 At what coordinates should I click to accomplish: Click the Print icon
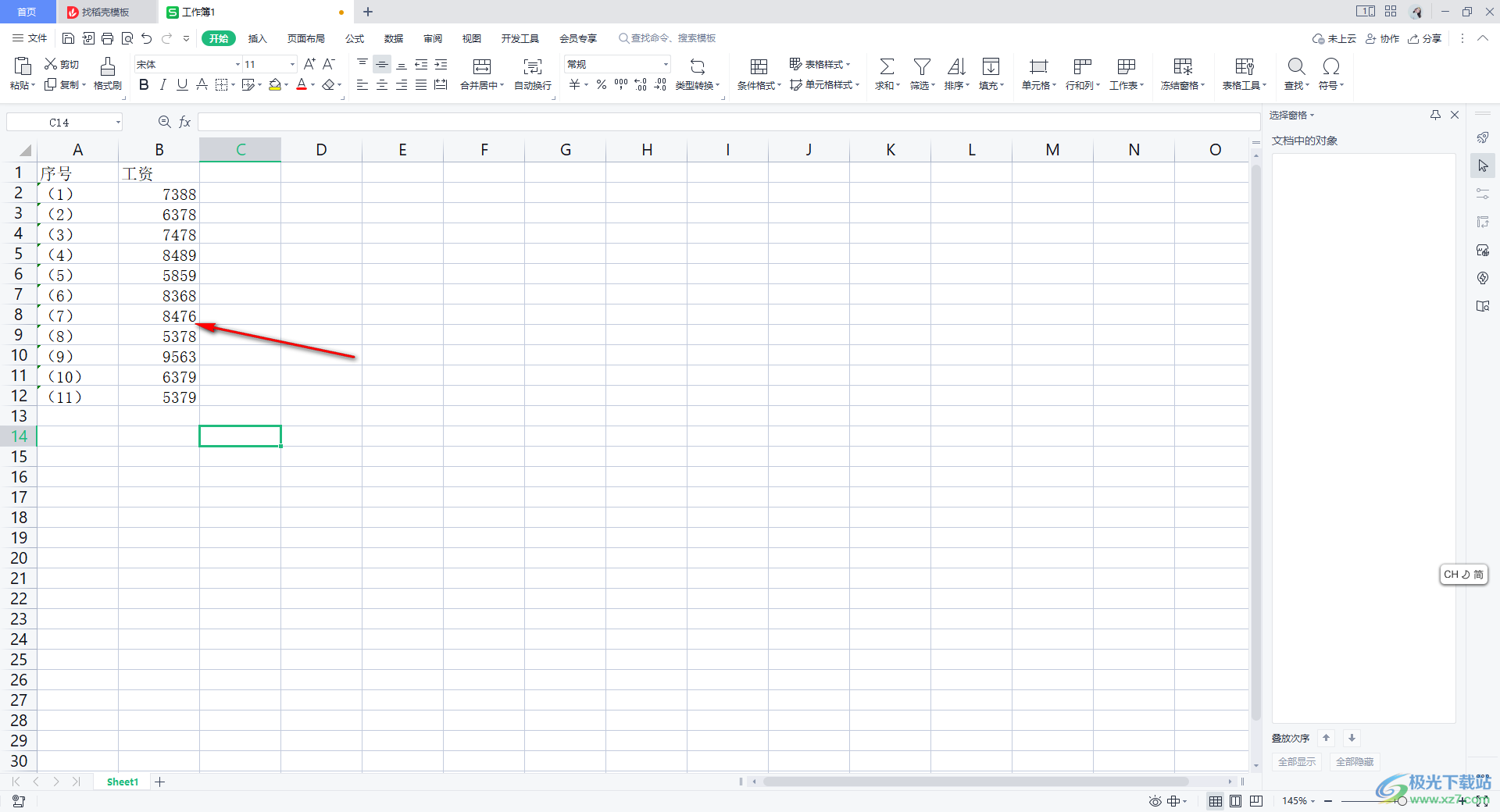(x=108, y=38)
